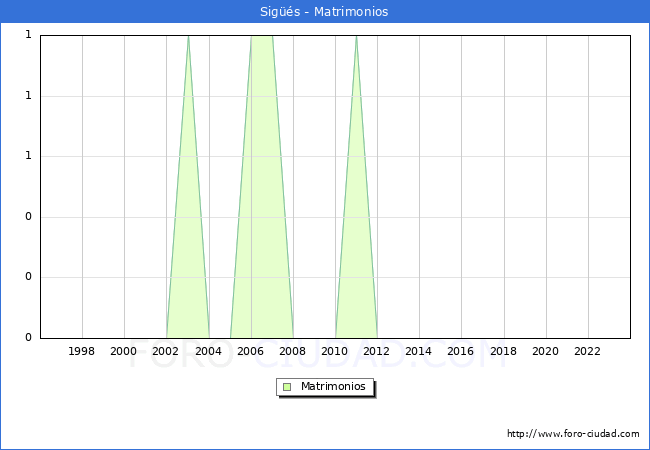
Task: Click the 2002 year label
Action: pos(166,352)
